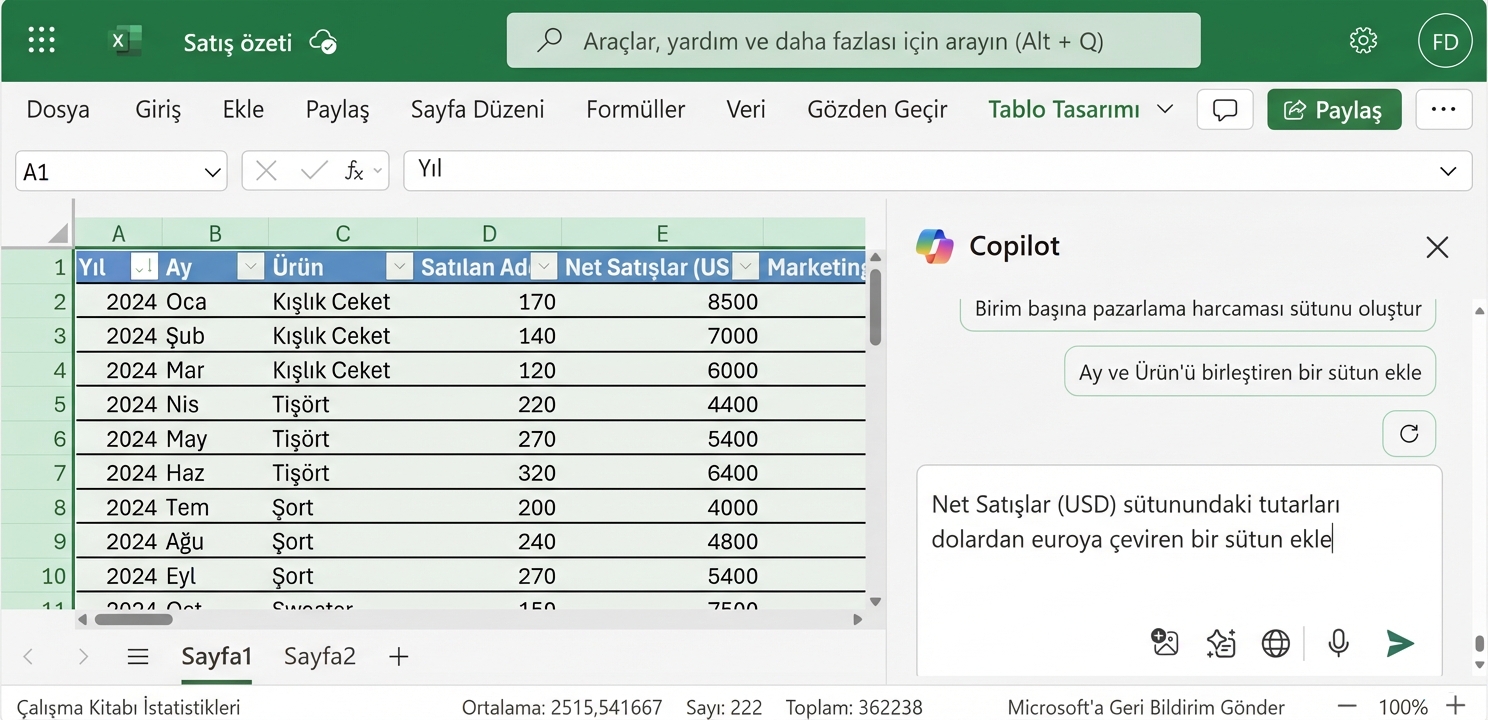This screenshot has width=1488, height=720.
Task: Regenerate Copilot suggestions with the refresh icon
Action: [1408, 433]
